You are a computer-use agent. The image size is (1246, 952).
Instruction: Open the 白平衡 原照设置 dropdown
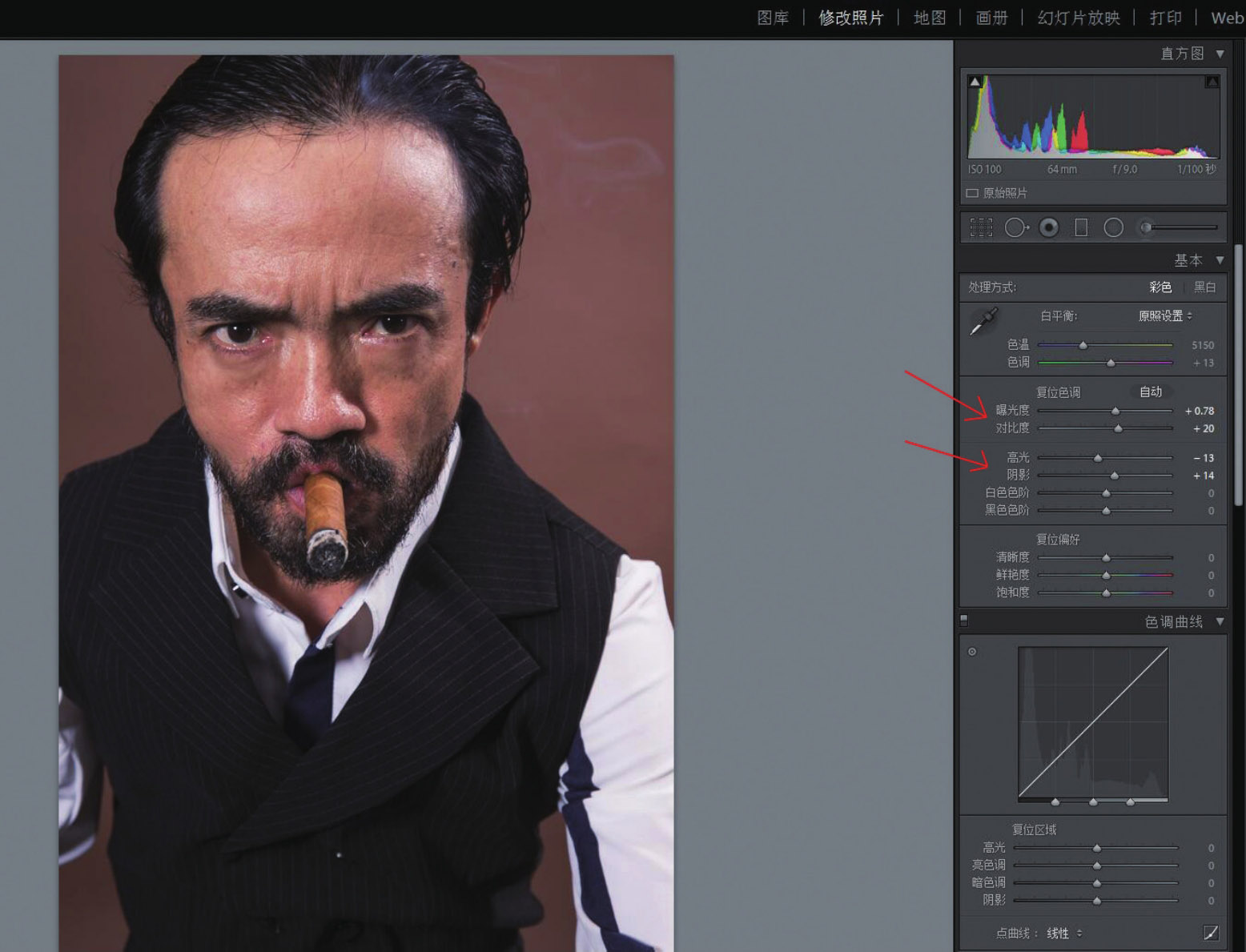[1165, 316]
